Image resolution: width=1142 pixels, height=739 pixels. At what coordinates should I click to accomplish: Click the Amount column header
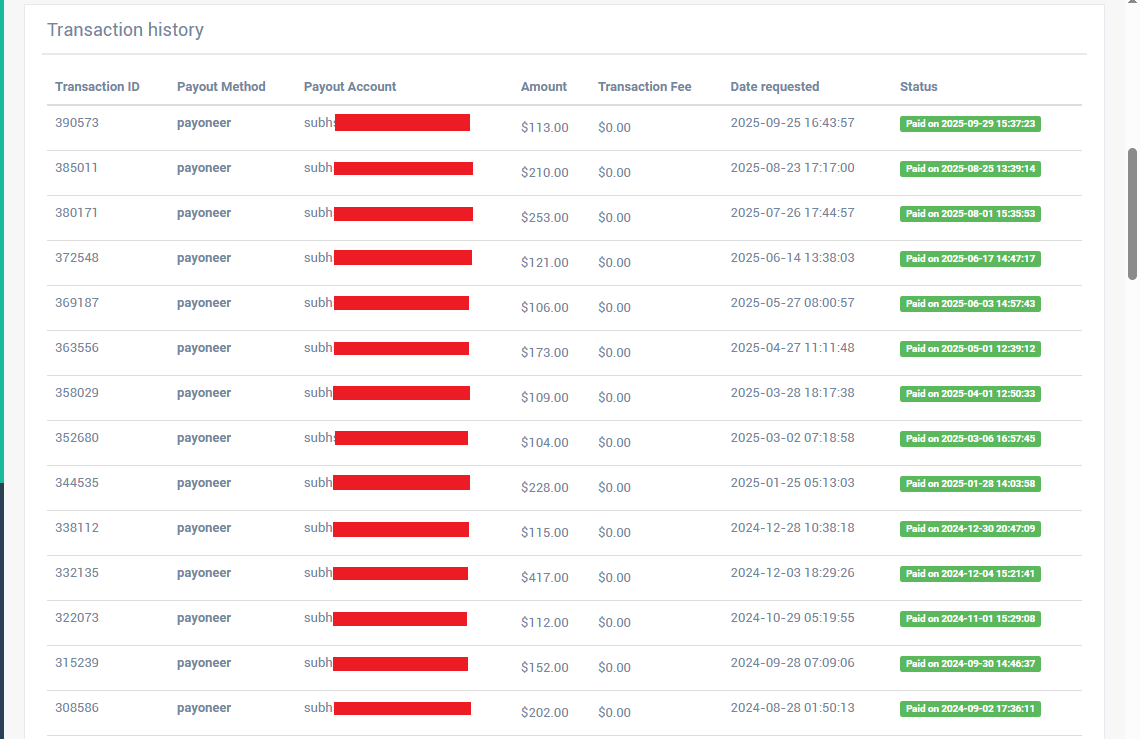543,87
